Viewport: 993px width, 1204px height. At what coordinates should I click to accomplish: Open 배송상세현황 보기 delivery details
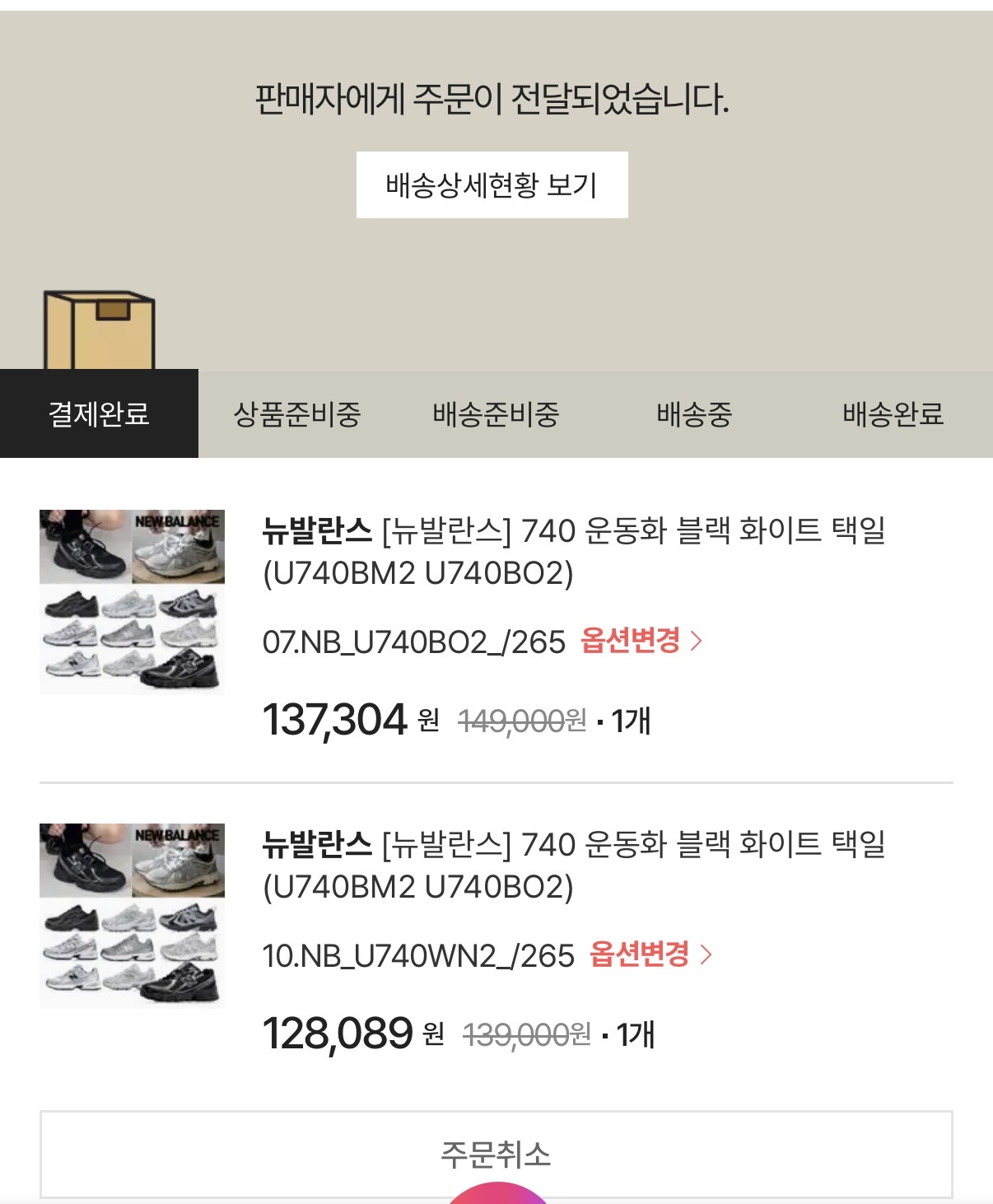(492, 185)
